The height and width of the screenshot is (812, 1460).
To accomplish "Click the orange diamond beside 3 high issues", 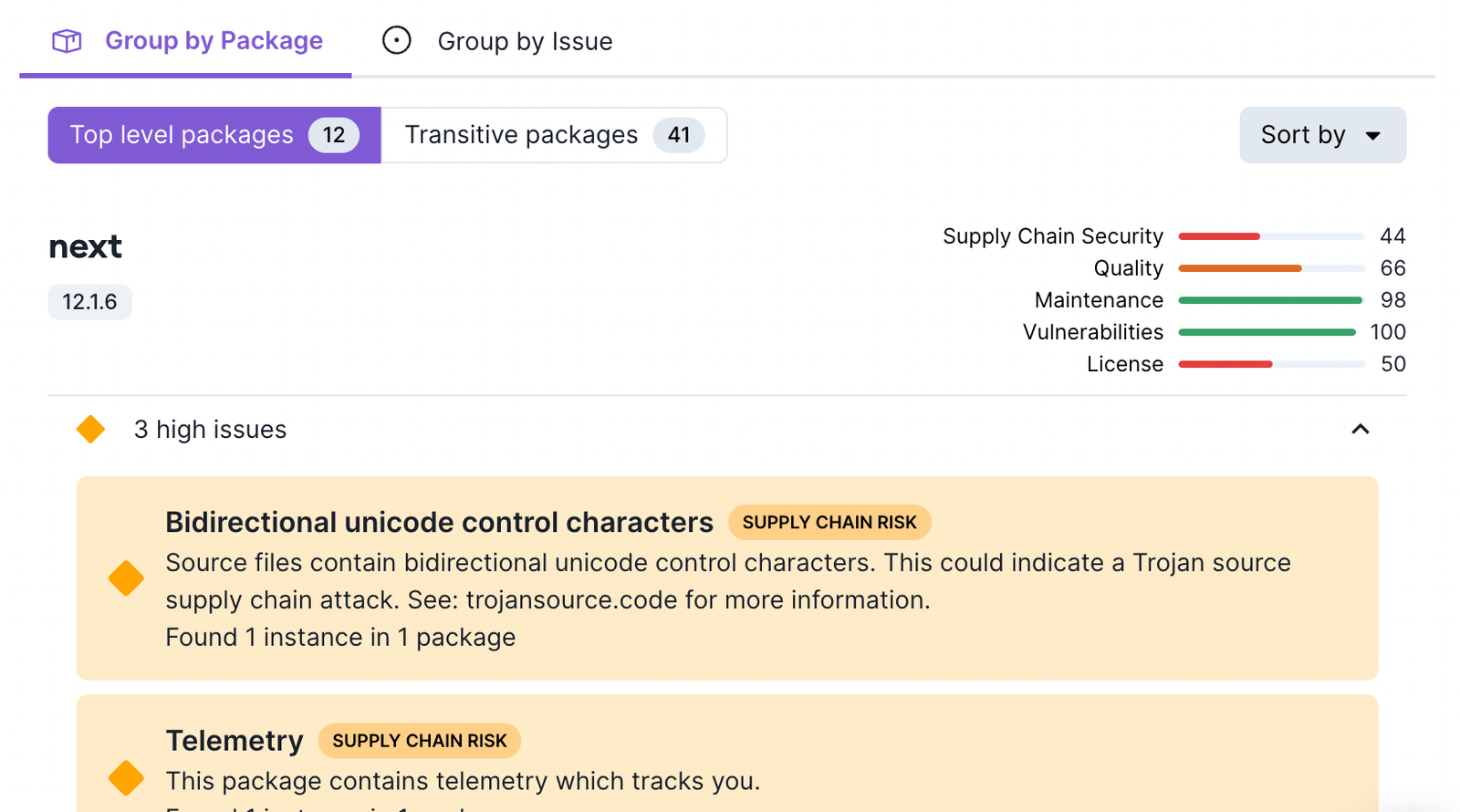I will (x=90, y=429).
